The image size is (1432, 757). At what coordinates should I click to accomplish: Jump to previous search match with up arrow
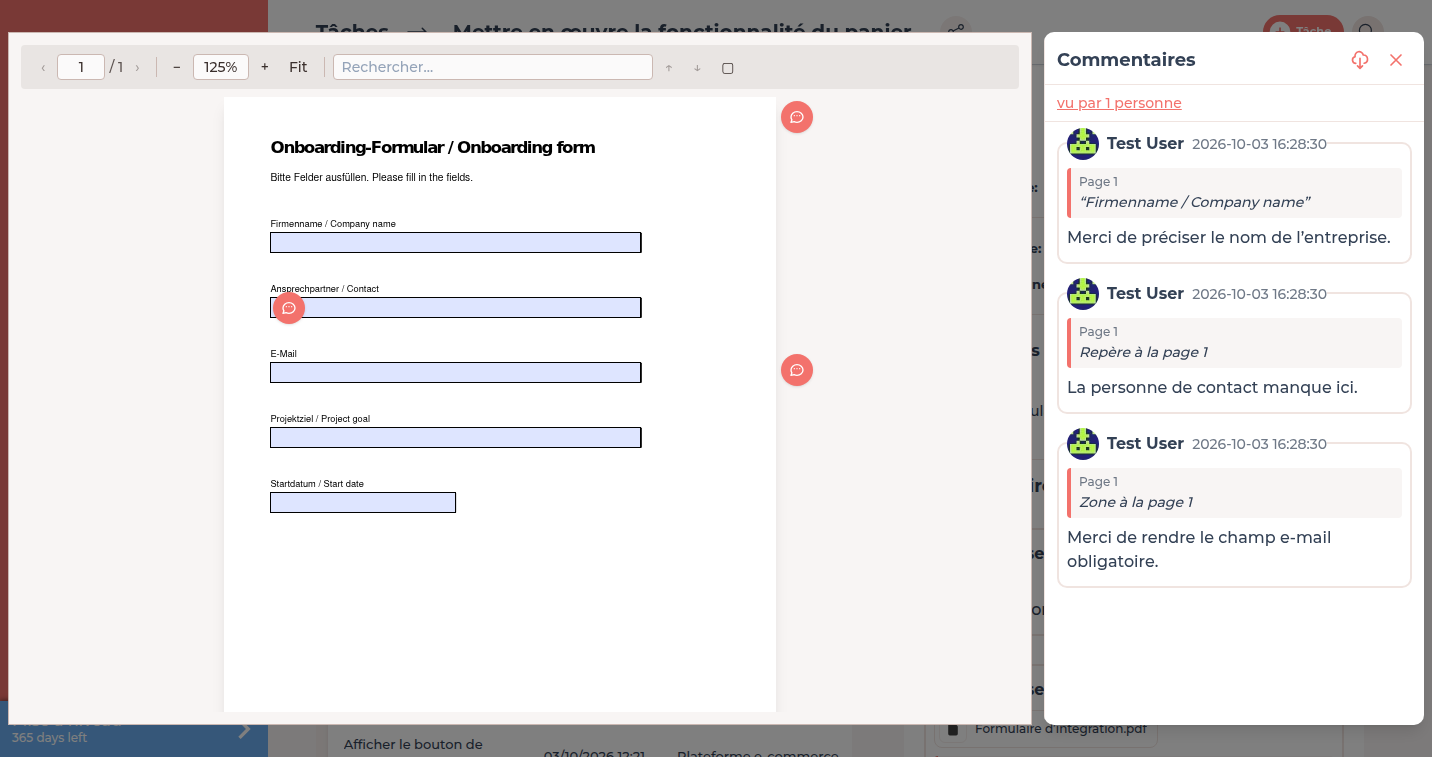(x=669, y=68)
